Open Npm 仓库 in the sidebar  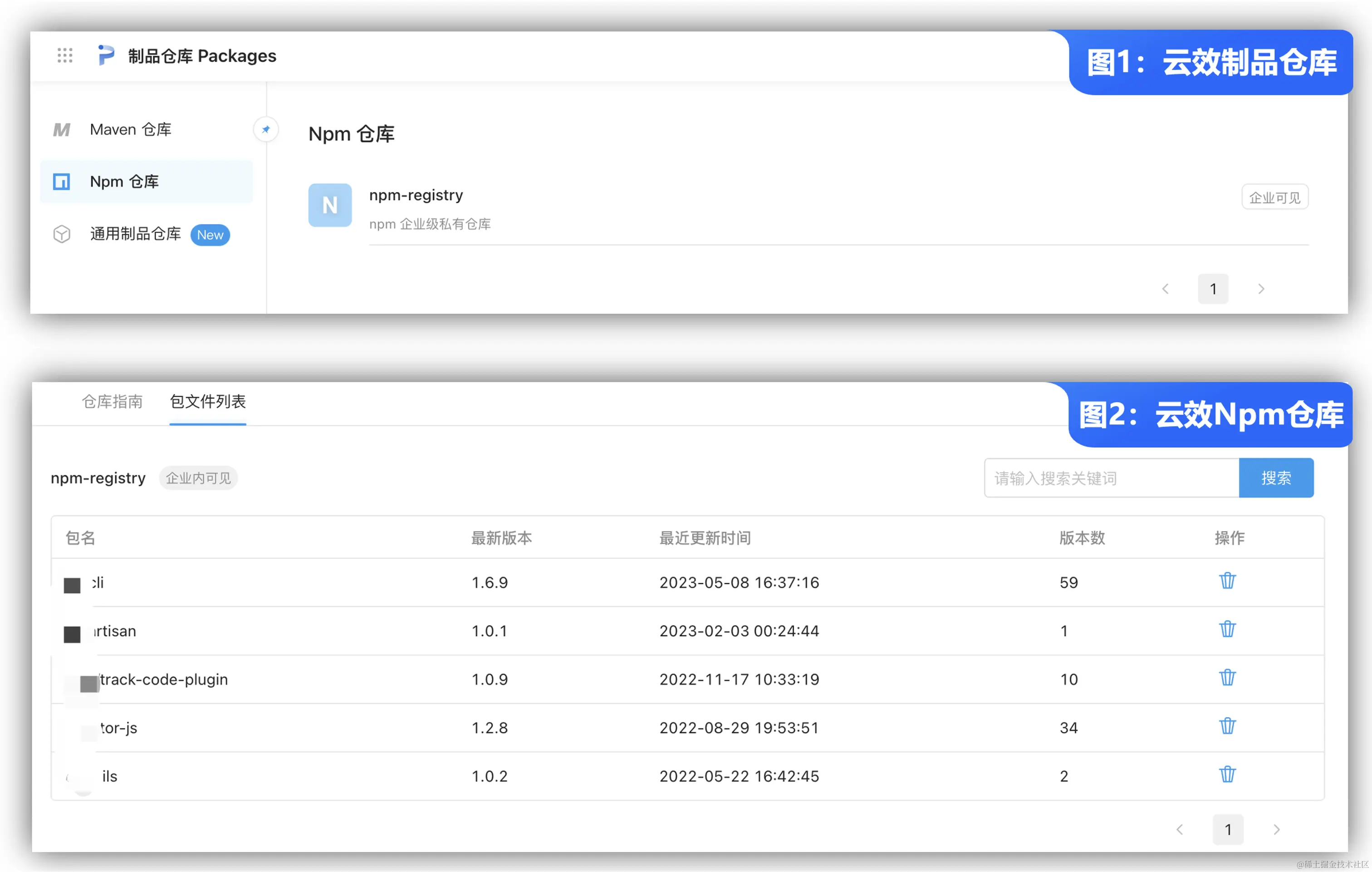click(x=124, y=182)
